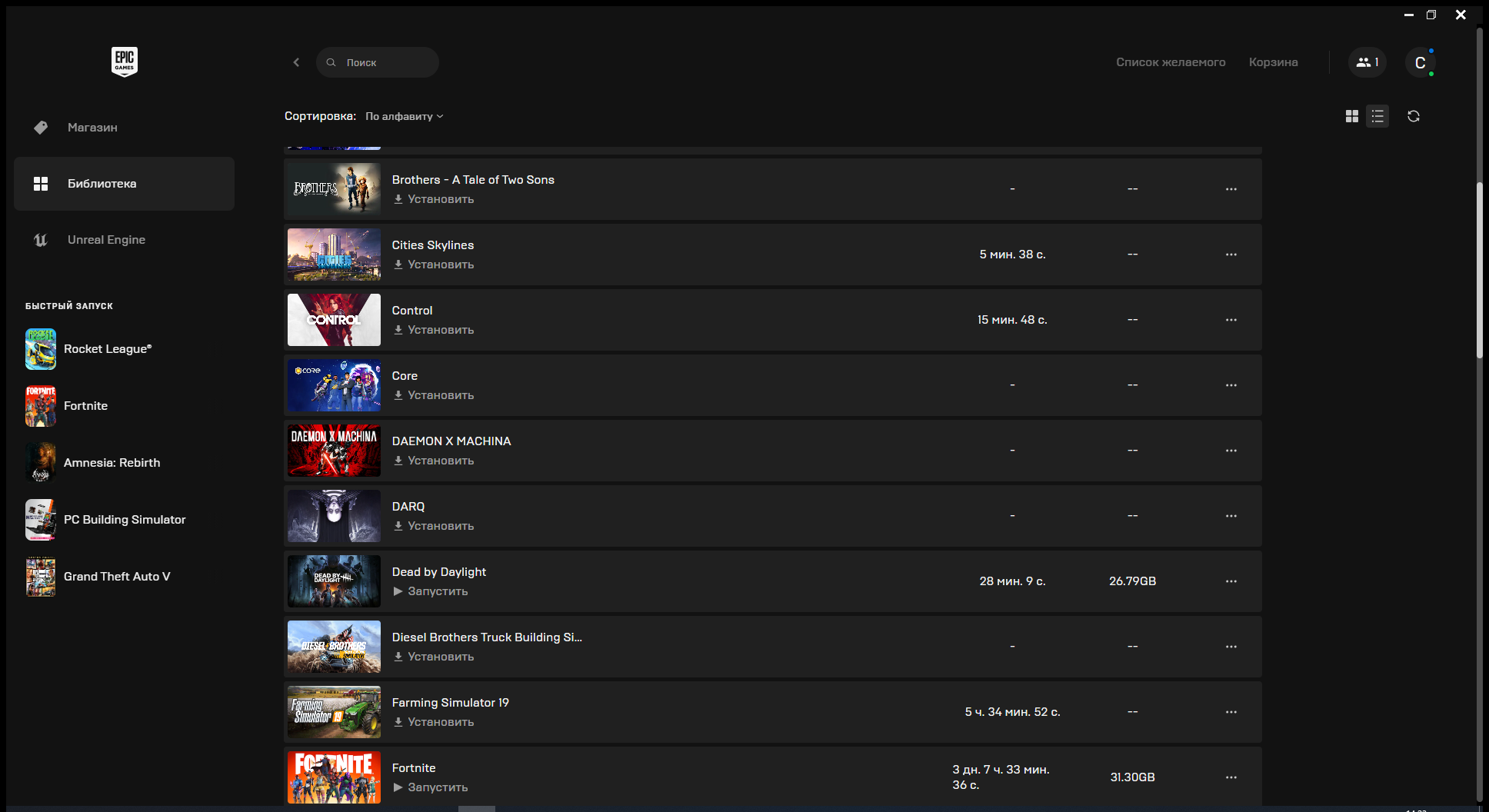Click the Diesel Brothers thumbnail
The height and width of the screenshot is (812, 1489).
point(334,647)
